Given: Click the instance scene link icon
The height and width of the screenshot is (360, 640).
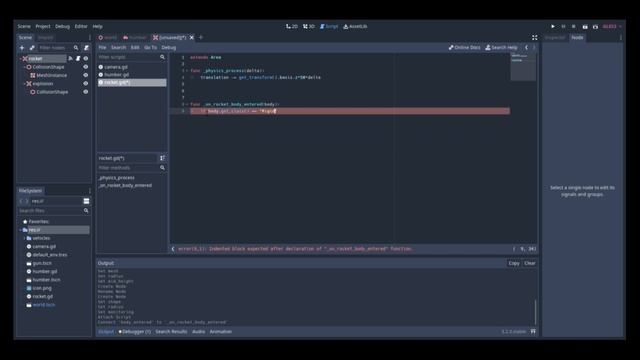Looking at the screenshot, I should point(32,48).
